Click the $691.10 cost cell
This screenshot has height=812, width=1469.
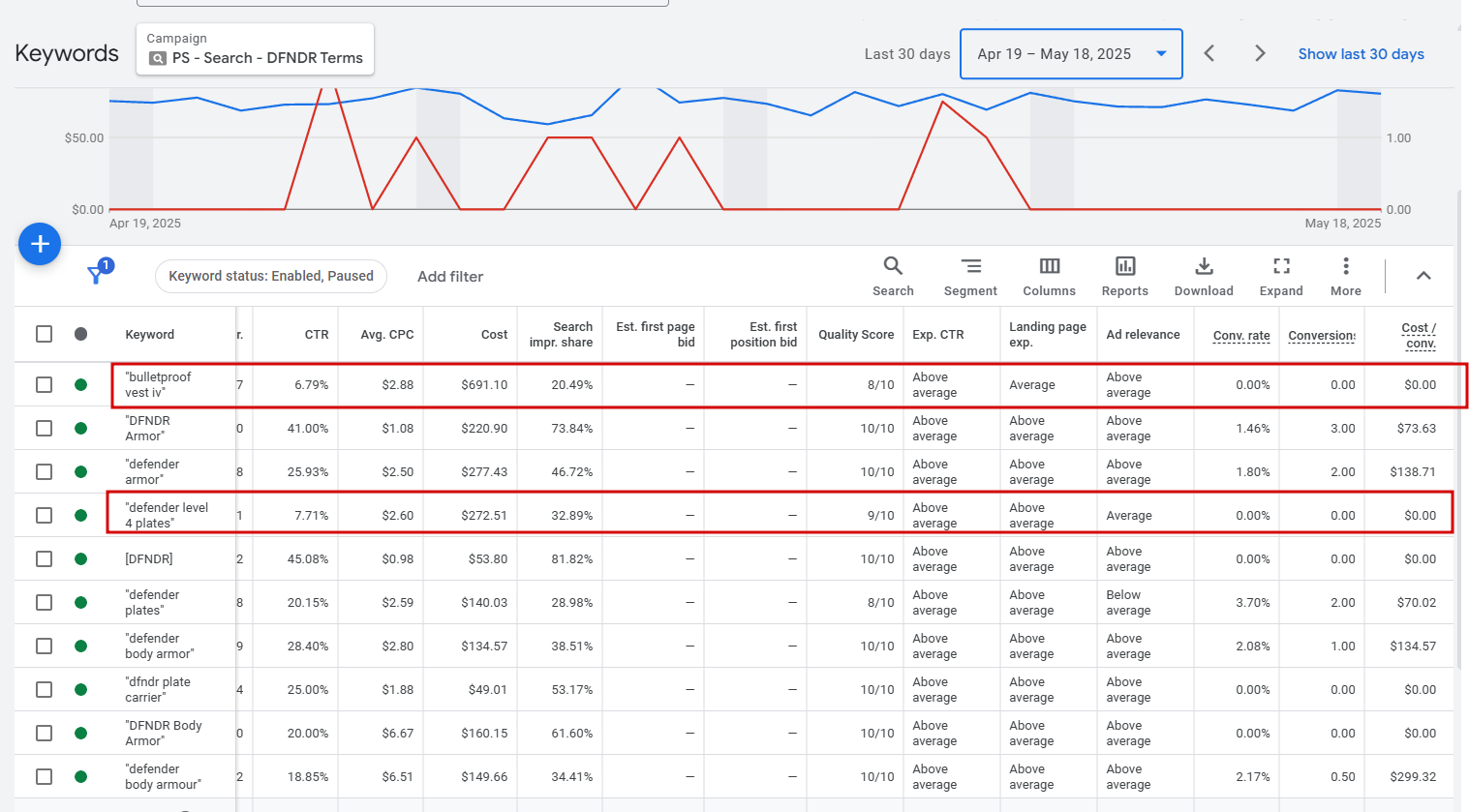coord(484,385)
